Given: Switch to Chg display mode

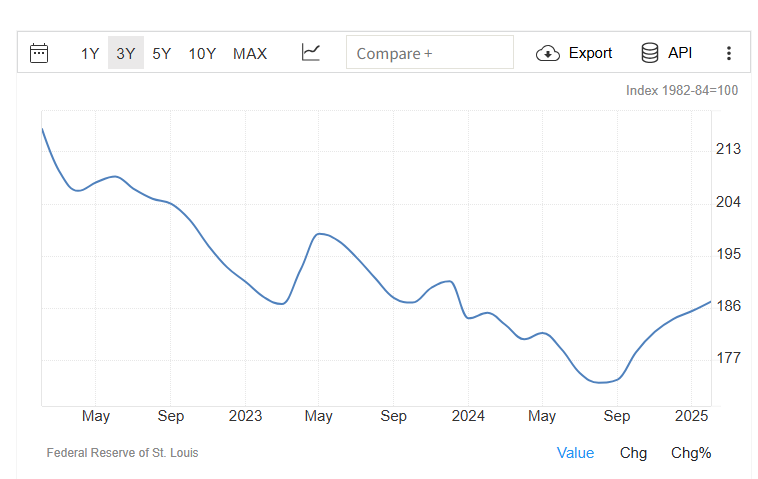Looking at the screenshot, I should (x=633, y=453).
